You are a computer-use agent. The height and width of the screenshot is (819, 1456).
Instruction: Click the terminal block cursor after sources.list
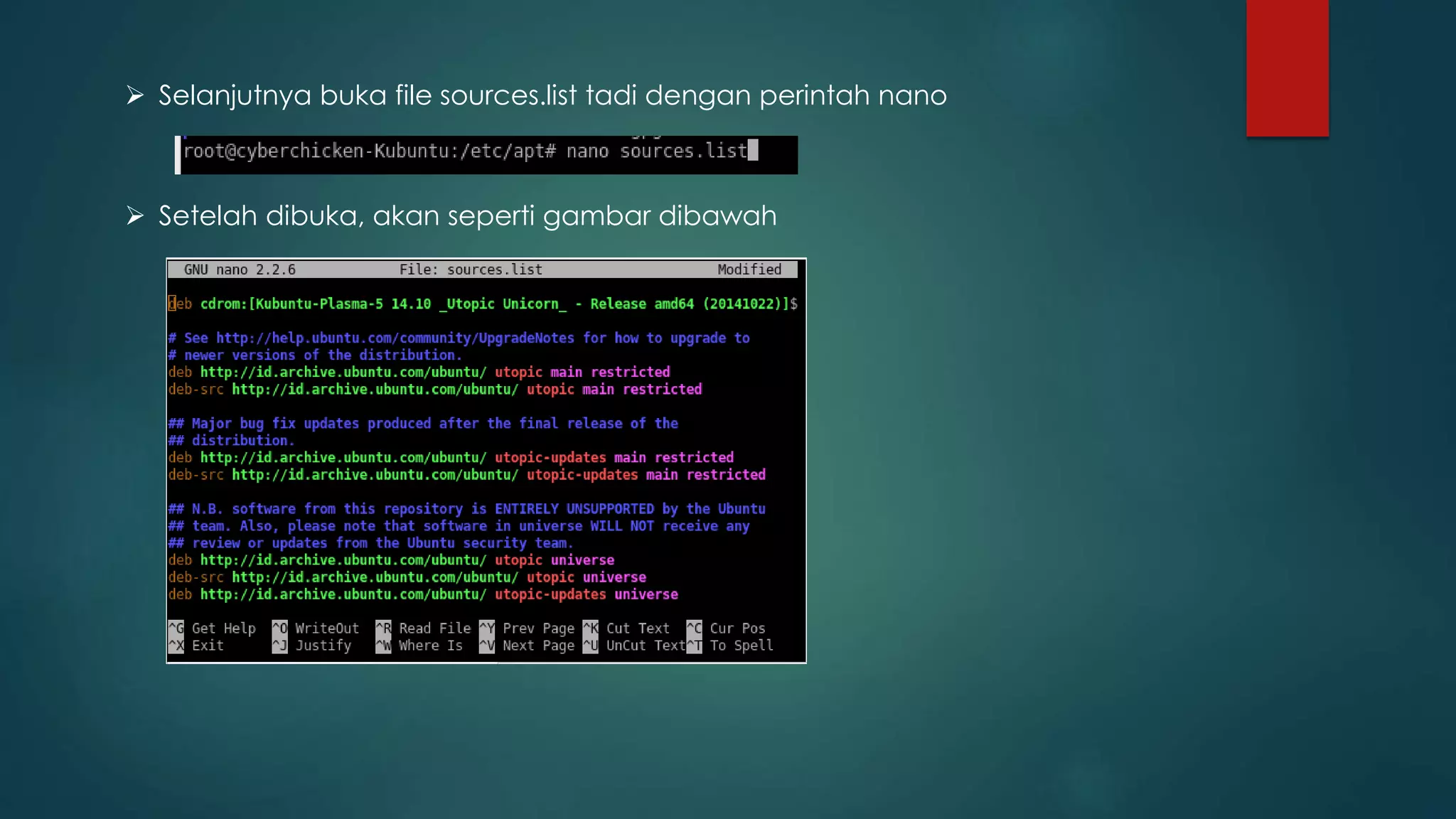pos(753,150)
